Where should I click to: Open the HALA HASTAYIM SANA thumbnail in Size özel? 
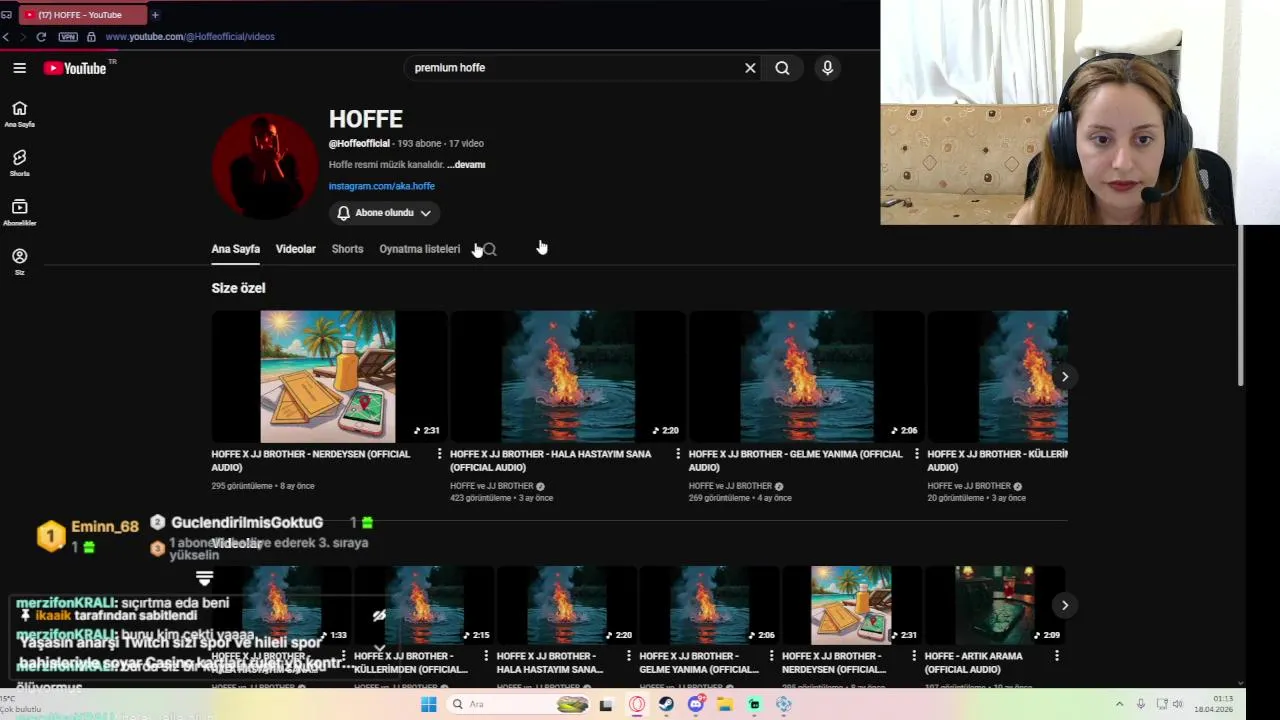[x=567, y=376]
